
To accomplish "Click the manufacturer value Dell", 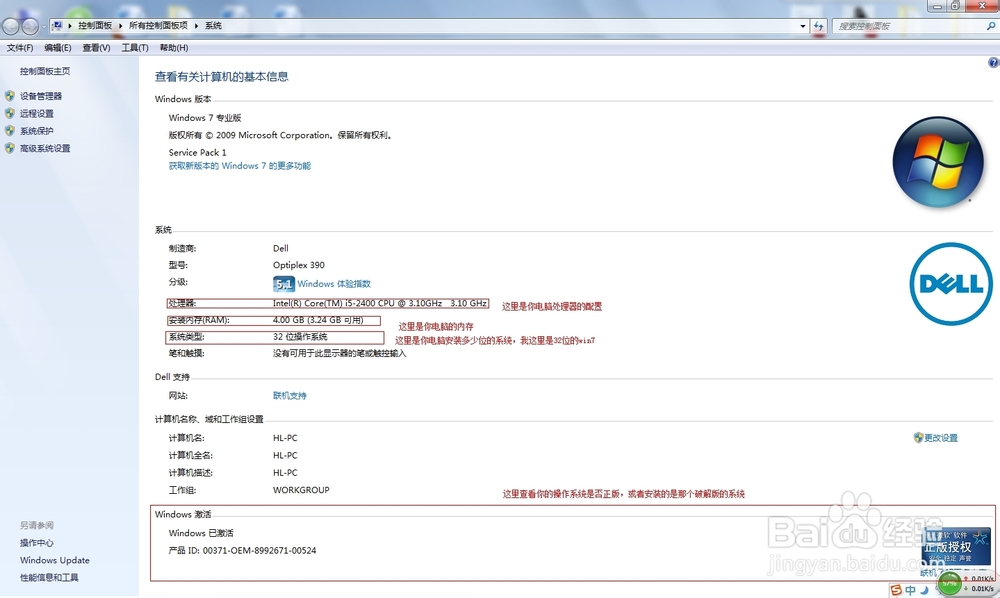I will tap(281, 249).
